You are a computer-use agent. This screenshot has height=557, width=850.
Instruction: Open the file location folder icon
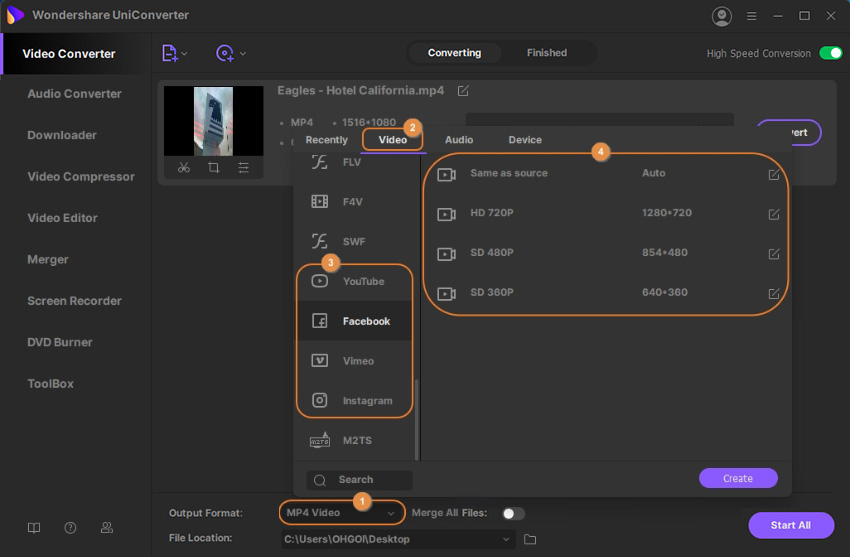[x=530, y=540]
